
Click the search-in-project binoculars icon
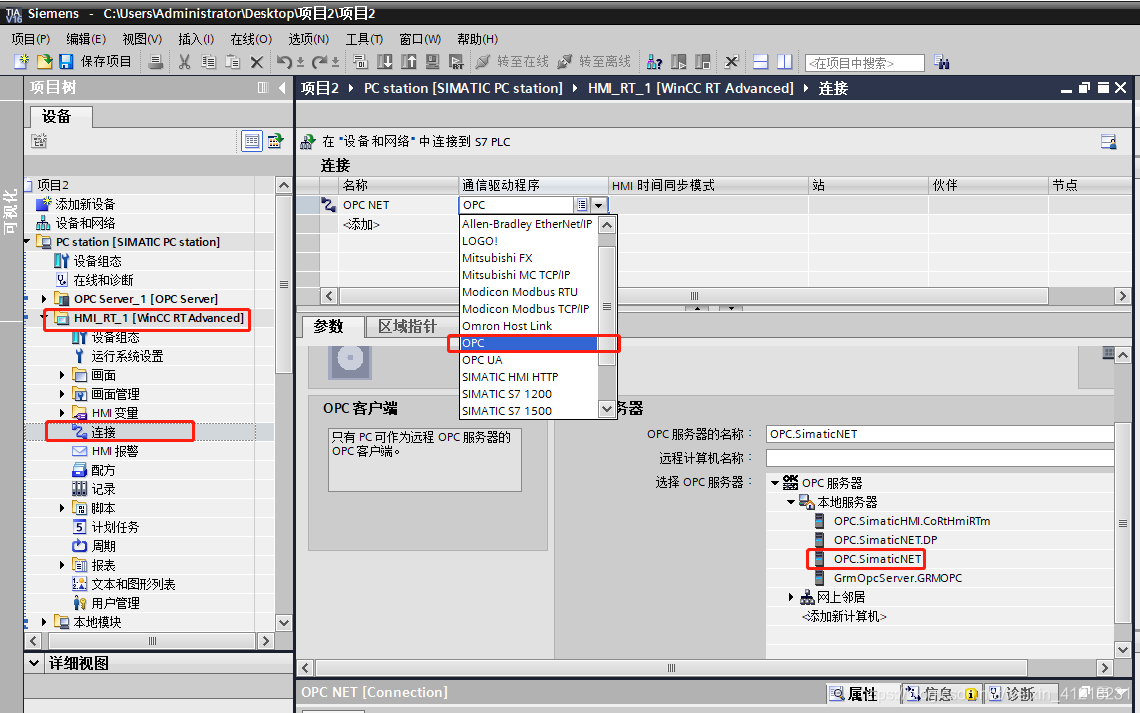pyautogui.click(x=942, y=63)
